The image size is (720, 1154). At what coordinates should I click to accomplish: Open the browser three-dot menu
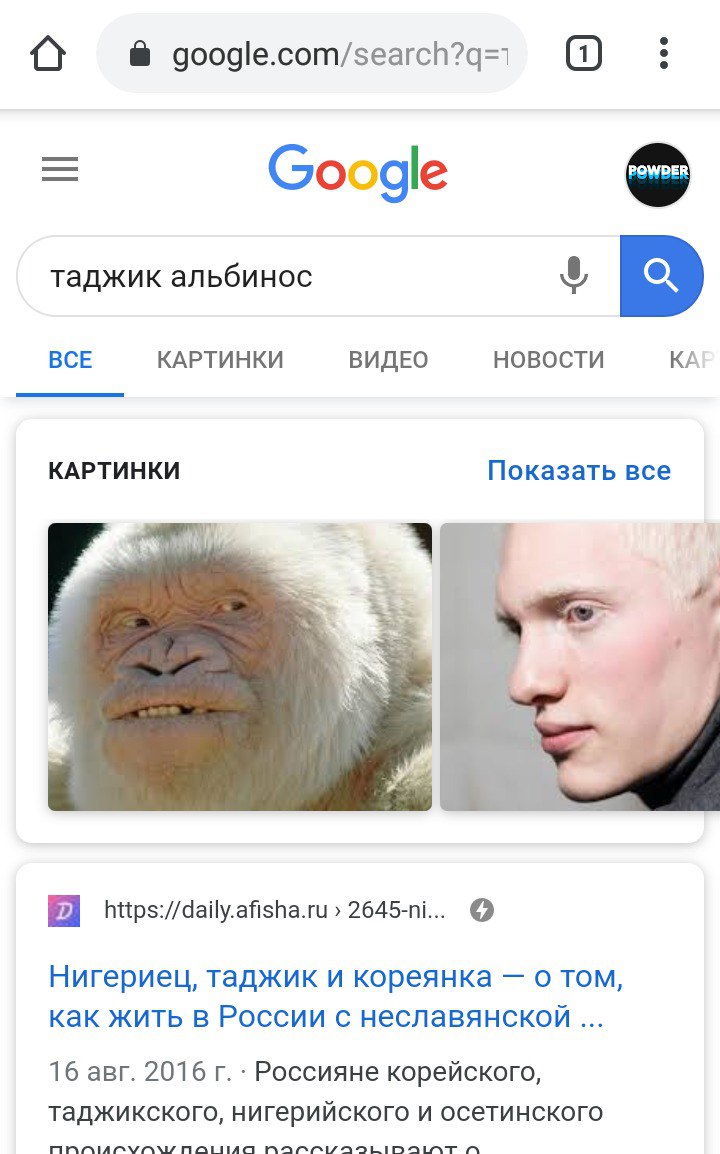tap(664, 54)
